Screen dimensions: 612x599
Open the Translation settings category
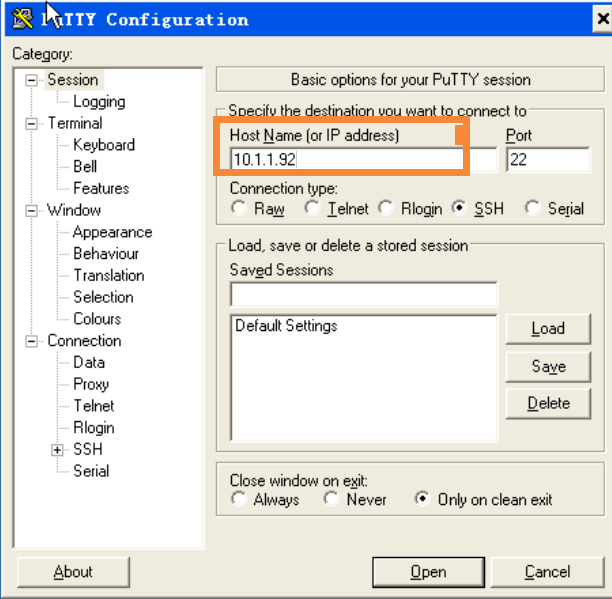109,276
